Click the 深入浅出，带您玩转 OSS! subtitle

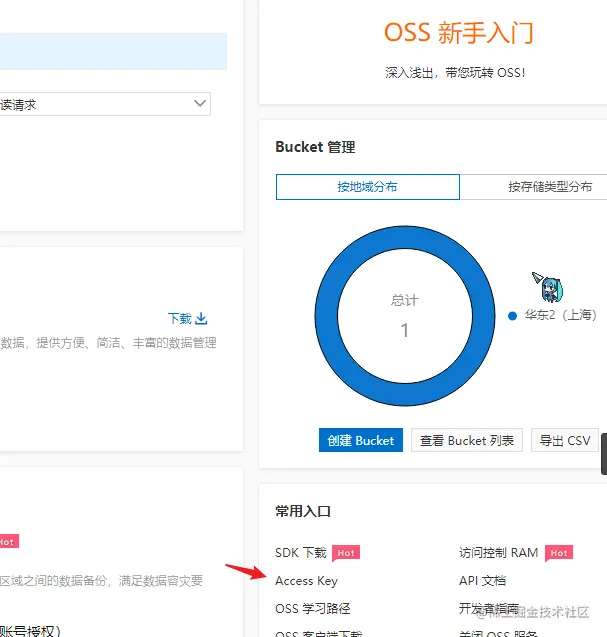pyautogui.click(x=455, y=73)
